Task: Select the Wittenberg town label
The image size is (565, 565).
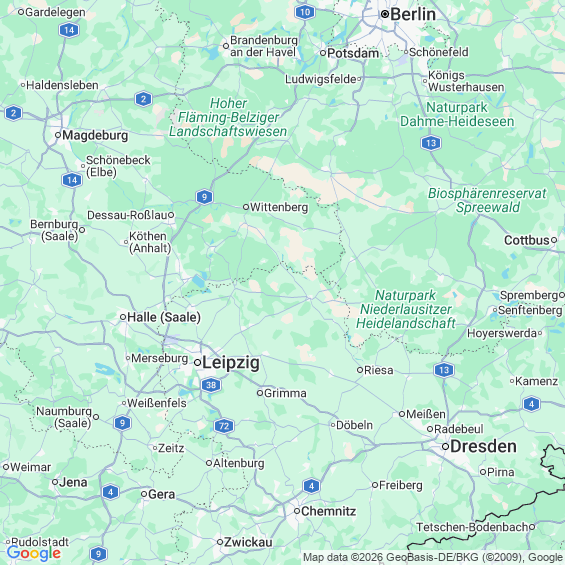Action: click(279, 207)
